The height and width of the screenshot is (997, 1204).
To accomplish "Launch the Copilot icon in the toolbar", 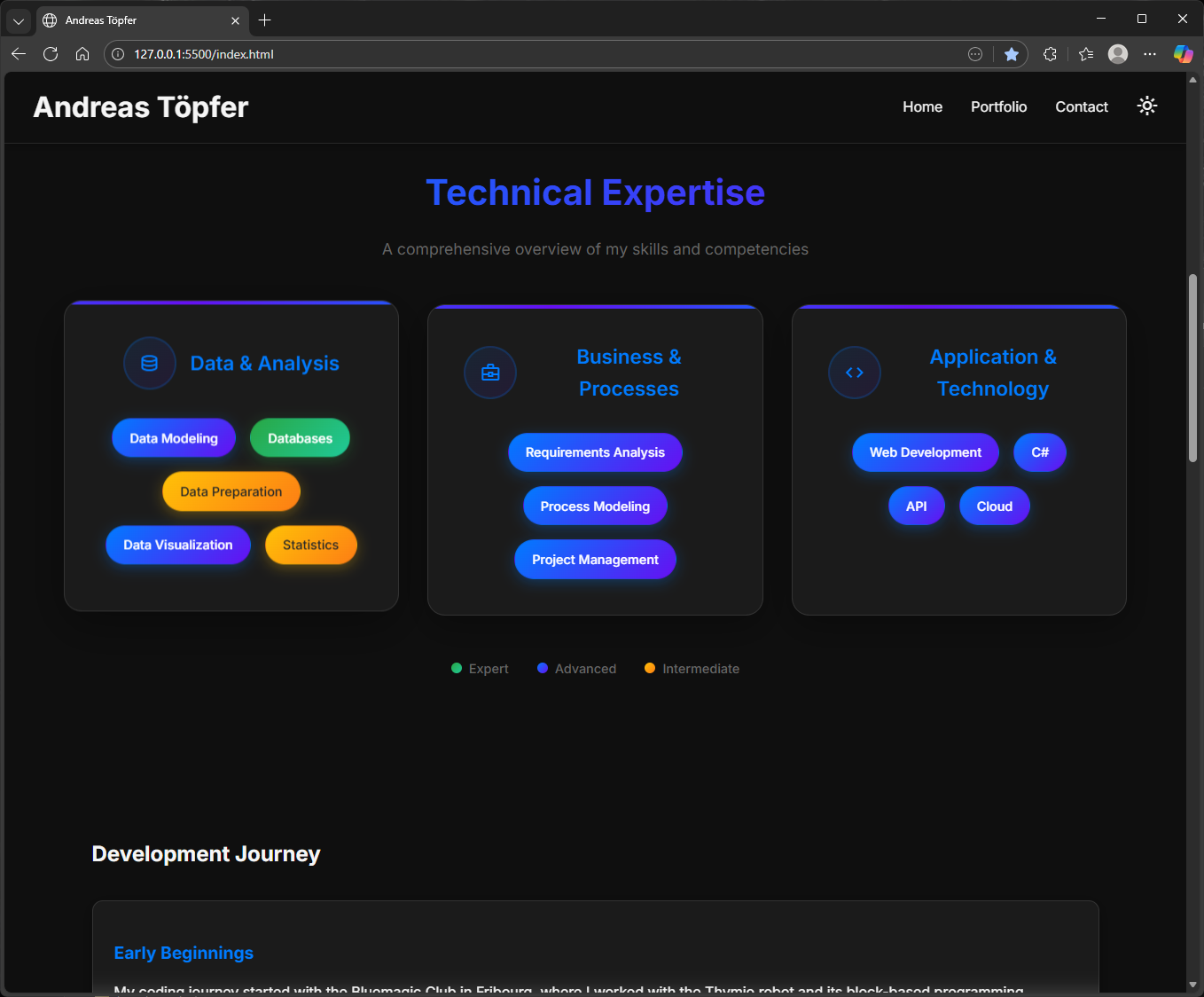I will point(1183,54).
